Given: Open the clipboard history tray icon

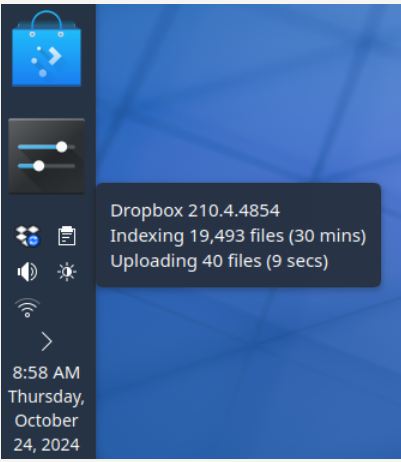Looking at the screenshot, I should (x=67, y=236).
